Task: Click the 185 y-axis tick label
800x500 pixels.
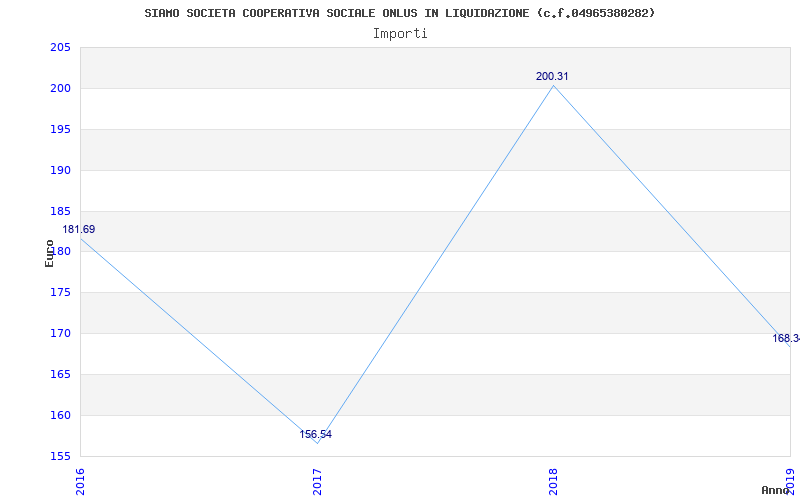Action: 60,211
